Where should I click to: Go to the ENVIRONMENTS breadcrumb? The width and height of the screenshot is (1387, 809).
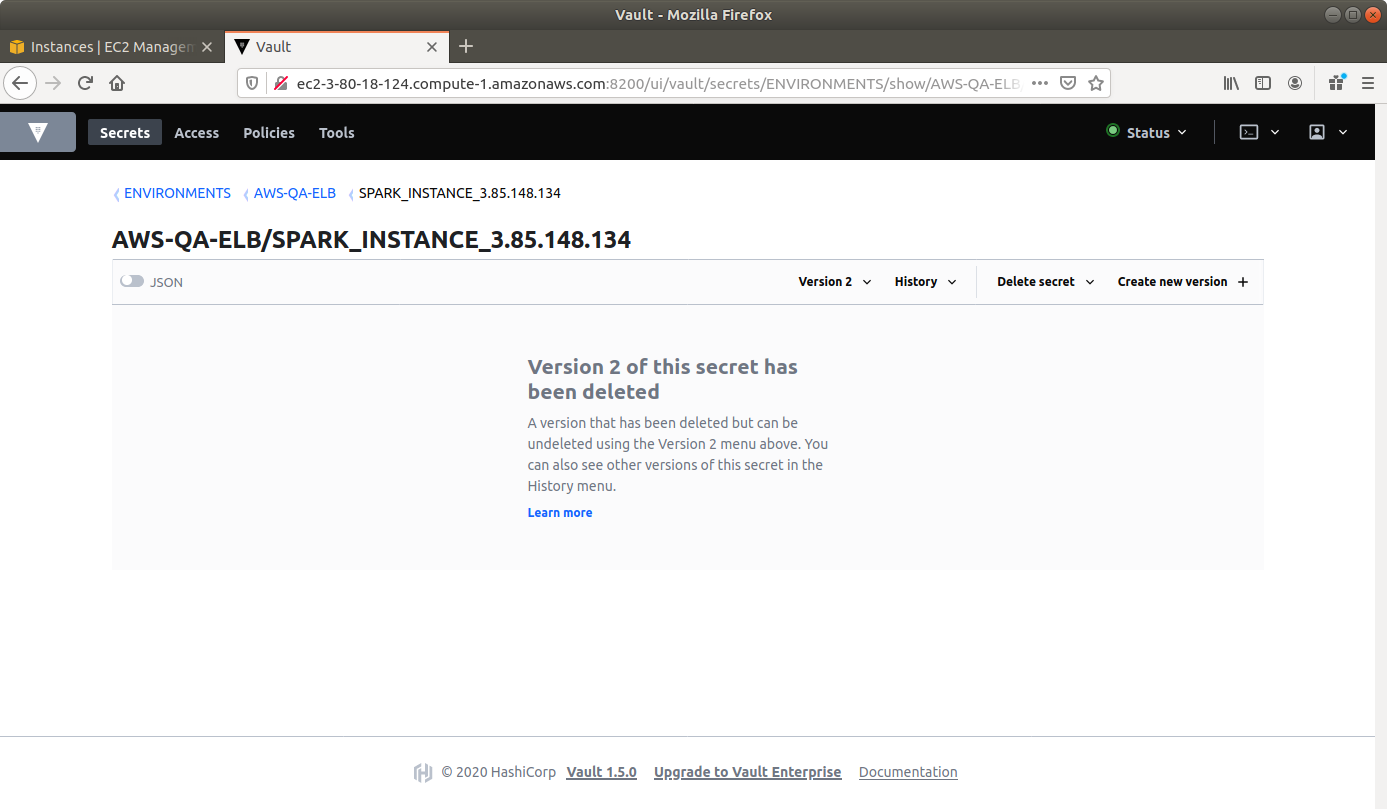click(177, 193)
